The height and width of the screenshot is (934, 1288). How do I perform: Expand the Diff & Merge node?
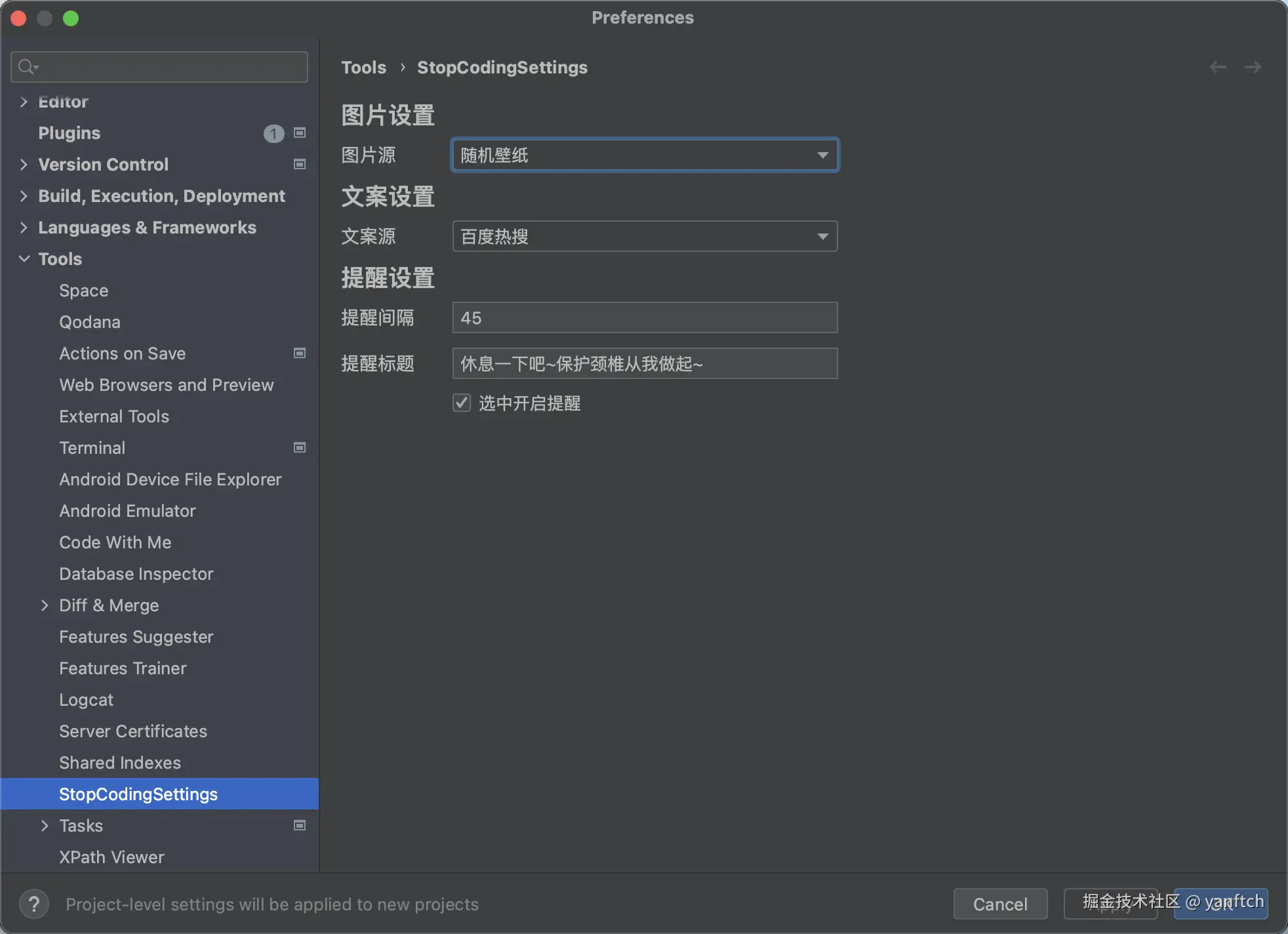tap(45, 605)
